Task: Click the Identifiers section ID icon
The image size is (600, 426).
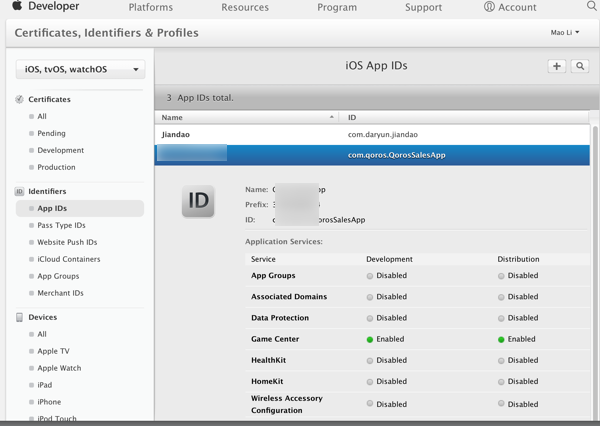Action: pyautogui.click(x=20, y=191)
